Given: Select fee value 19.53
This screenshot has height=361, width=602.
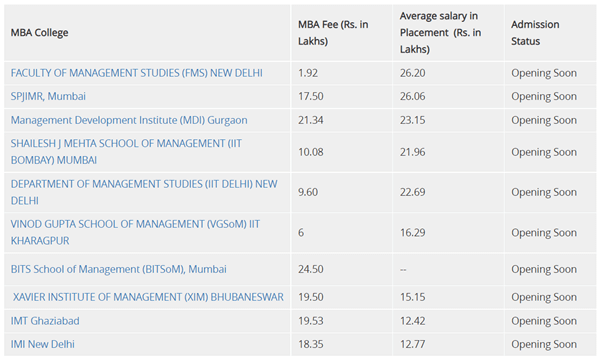Looking at the screenshot, I should click(x=311, y=321).
